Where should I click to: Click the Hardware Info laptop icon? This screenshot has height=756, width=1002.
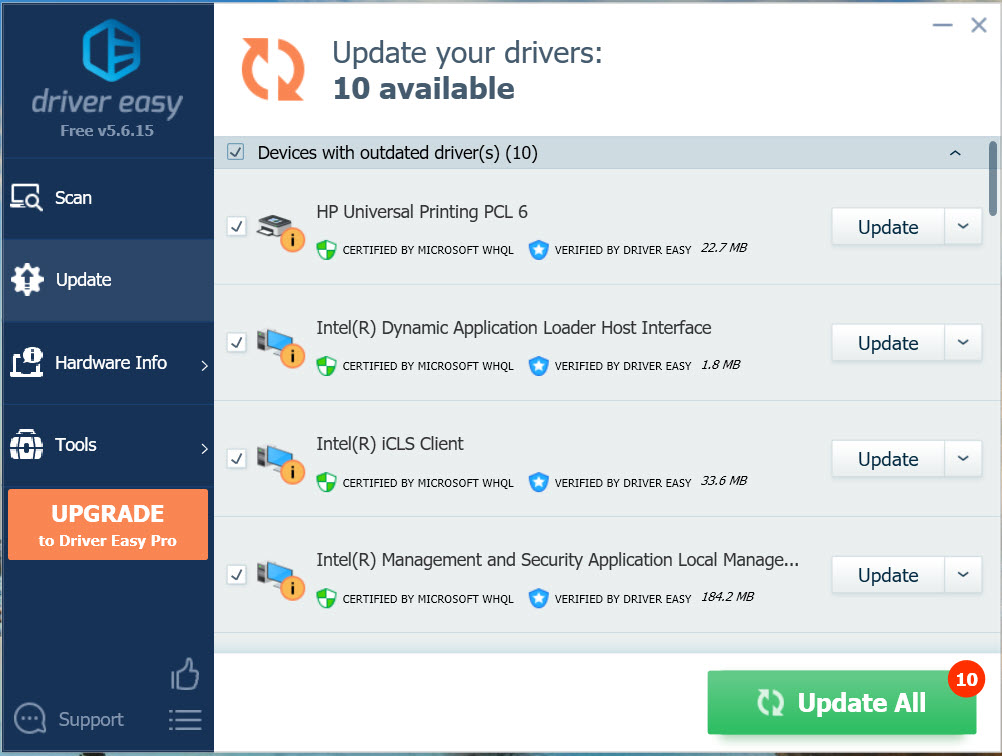26,362
